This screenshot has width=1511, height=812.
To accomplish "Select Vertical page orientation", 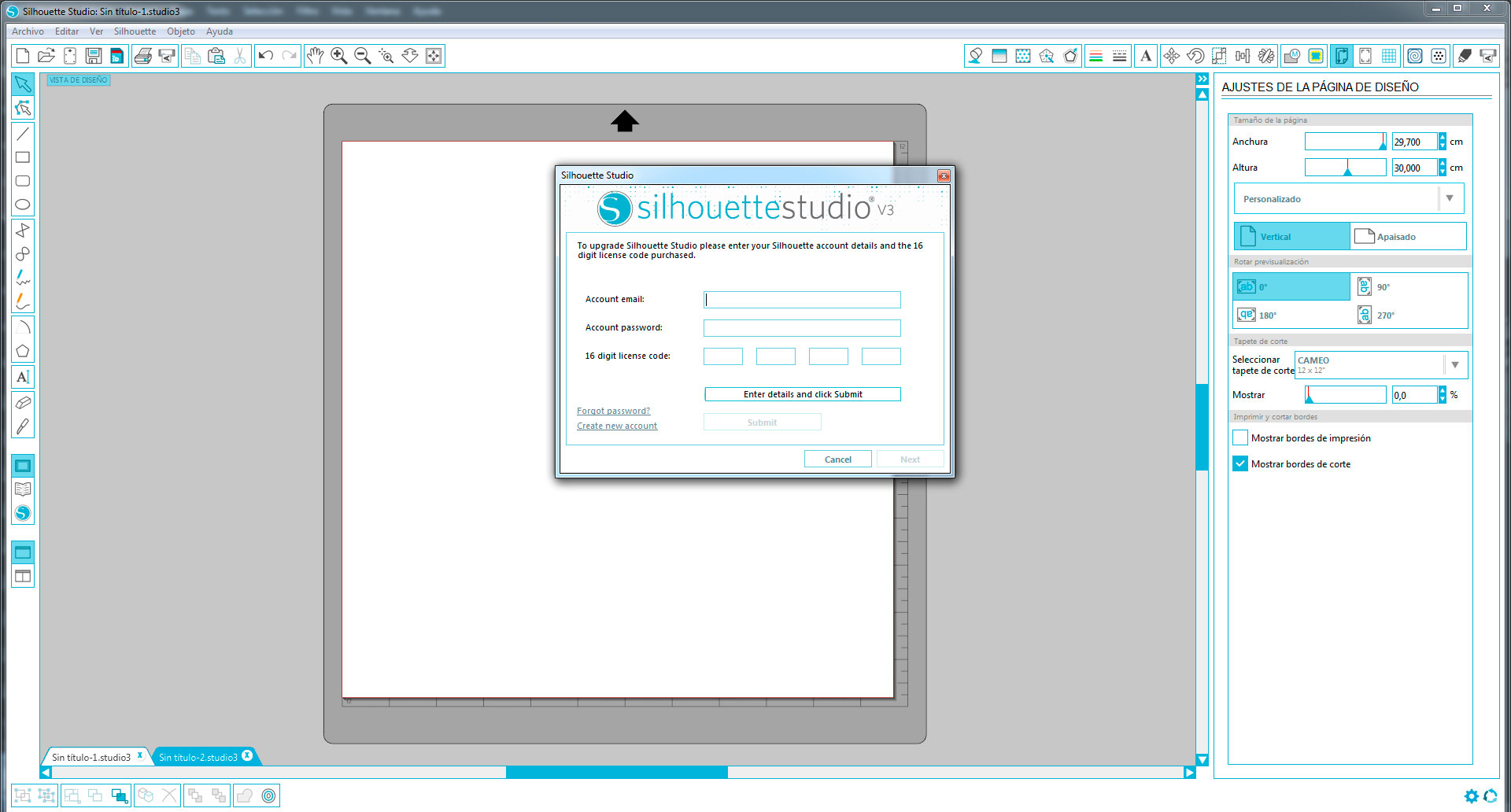I will tap(1292, 236).
